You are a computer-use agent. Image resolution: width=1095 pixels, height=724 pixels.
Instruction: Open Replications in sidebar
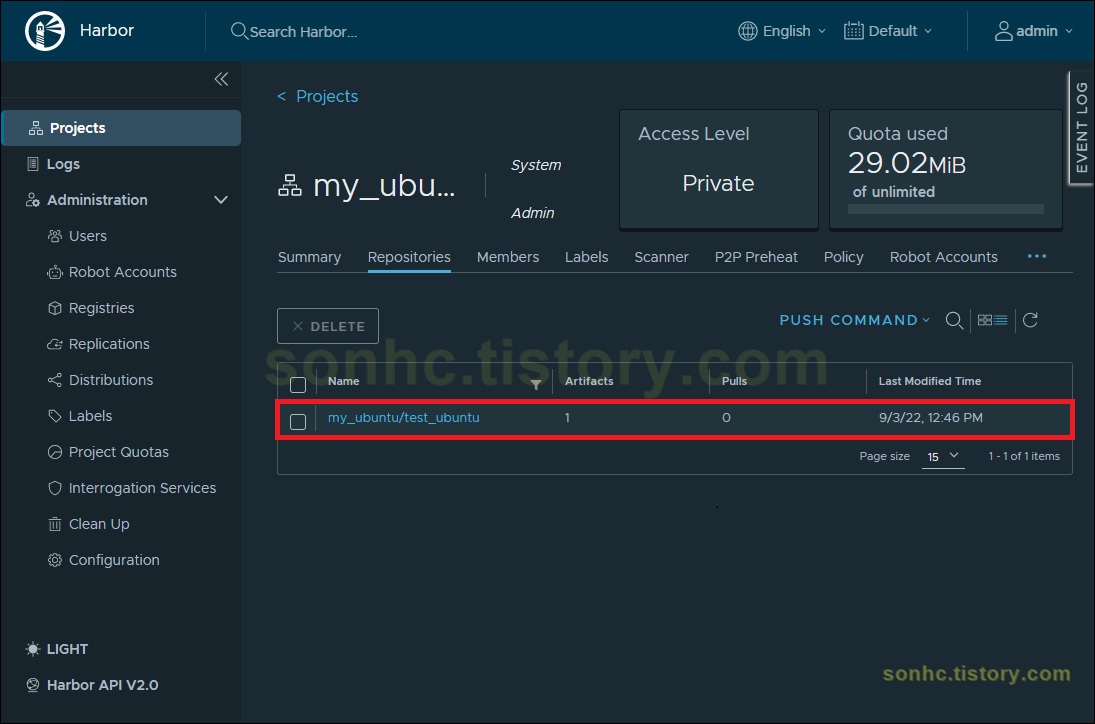point(109,344)
